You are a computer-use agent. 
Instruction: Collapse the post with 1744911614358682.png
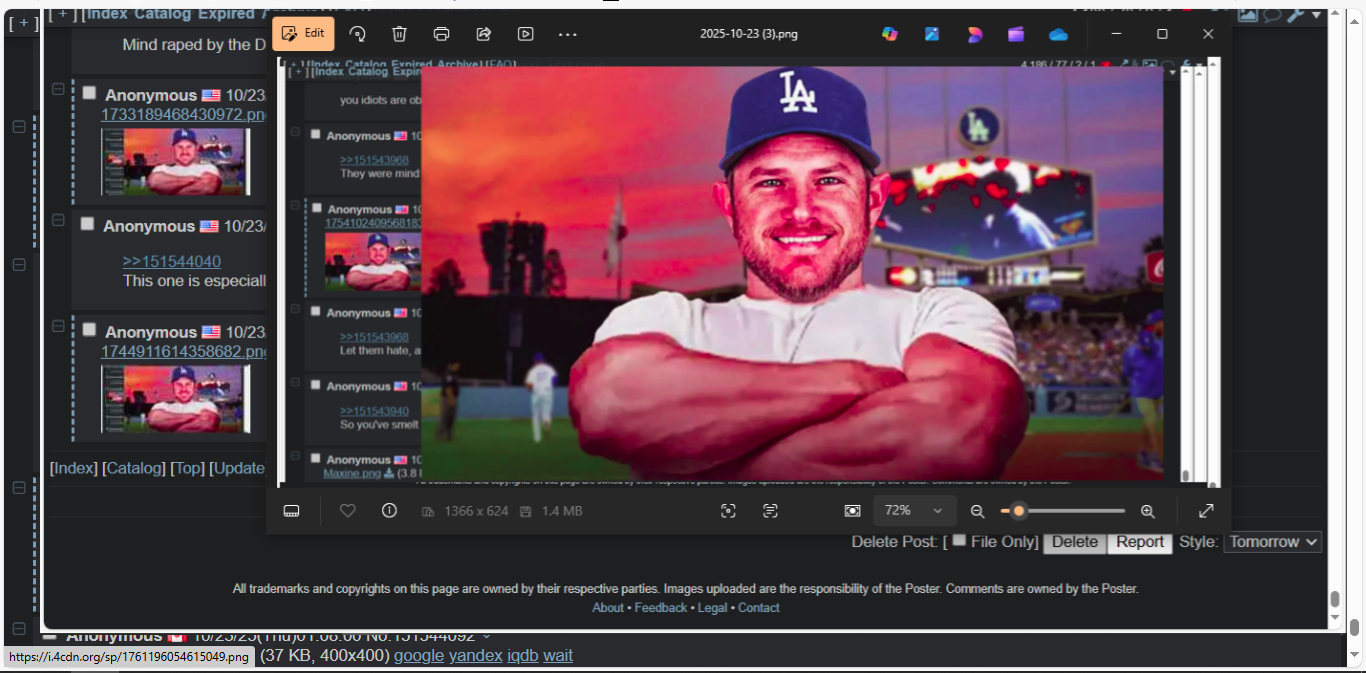point(58,326)
